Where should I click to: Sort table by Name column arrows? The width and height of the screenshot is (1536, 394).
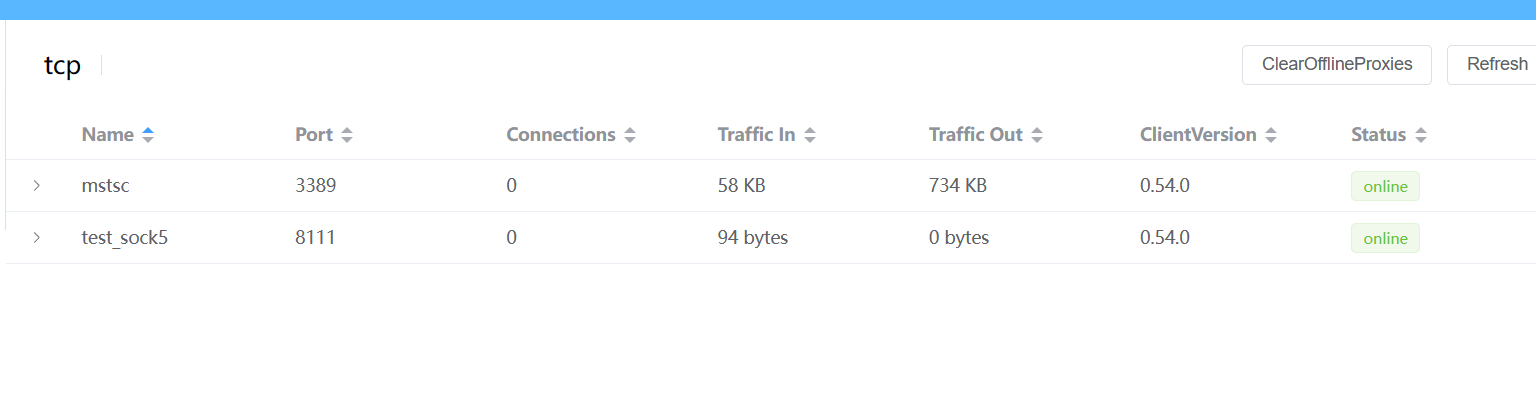(x=148, y=135)
